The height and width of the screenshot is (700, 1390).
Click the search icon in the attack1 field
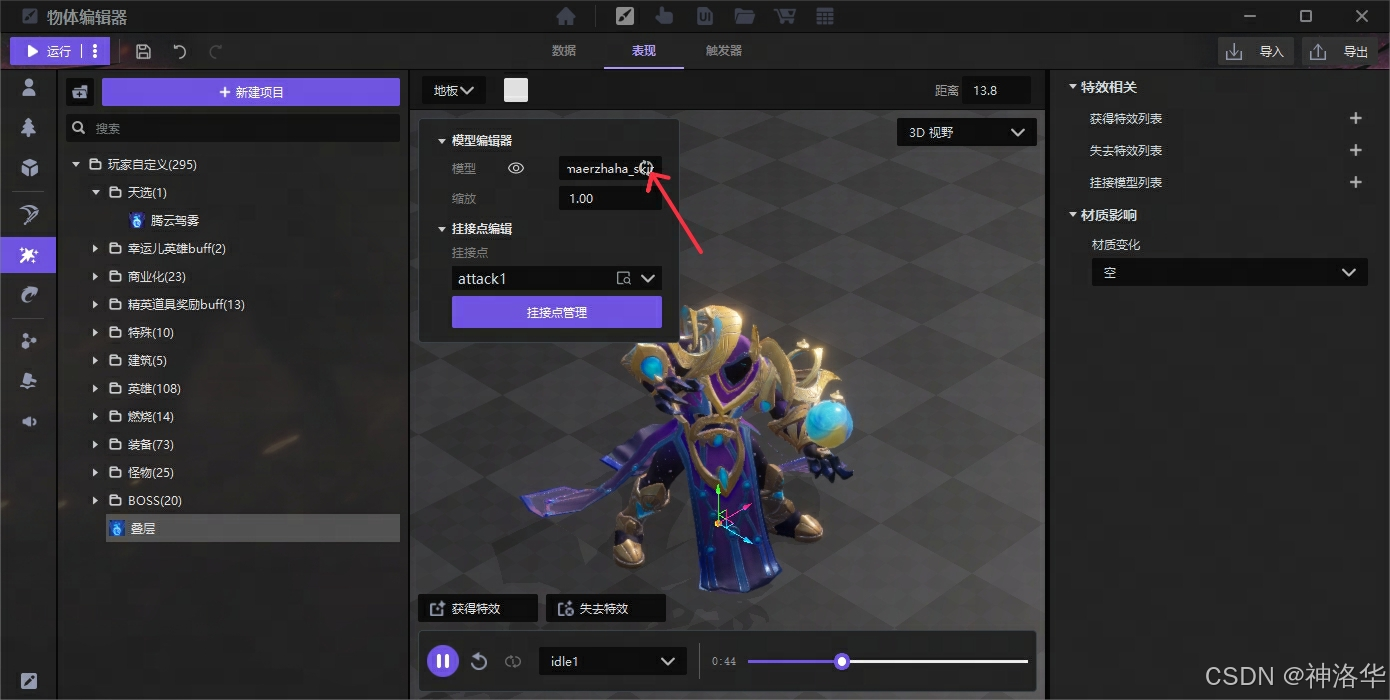(624, 279)
